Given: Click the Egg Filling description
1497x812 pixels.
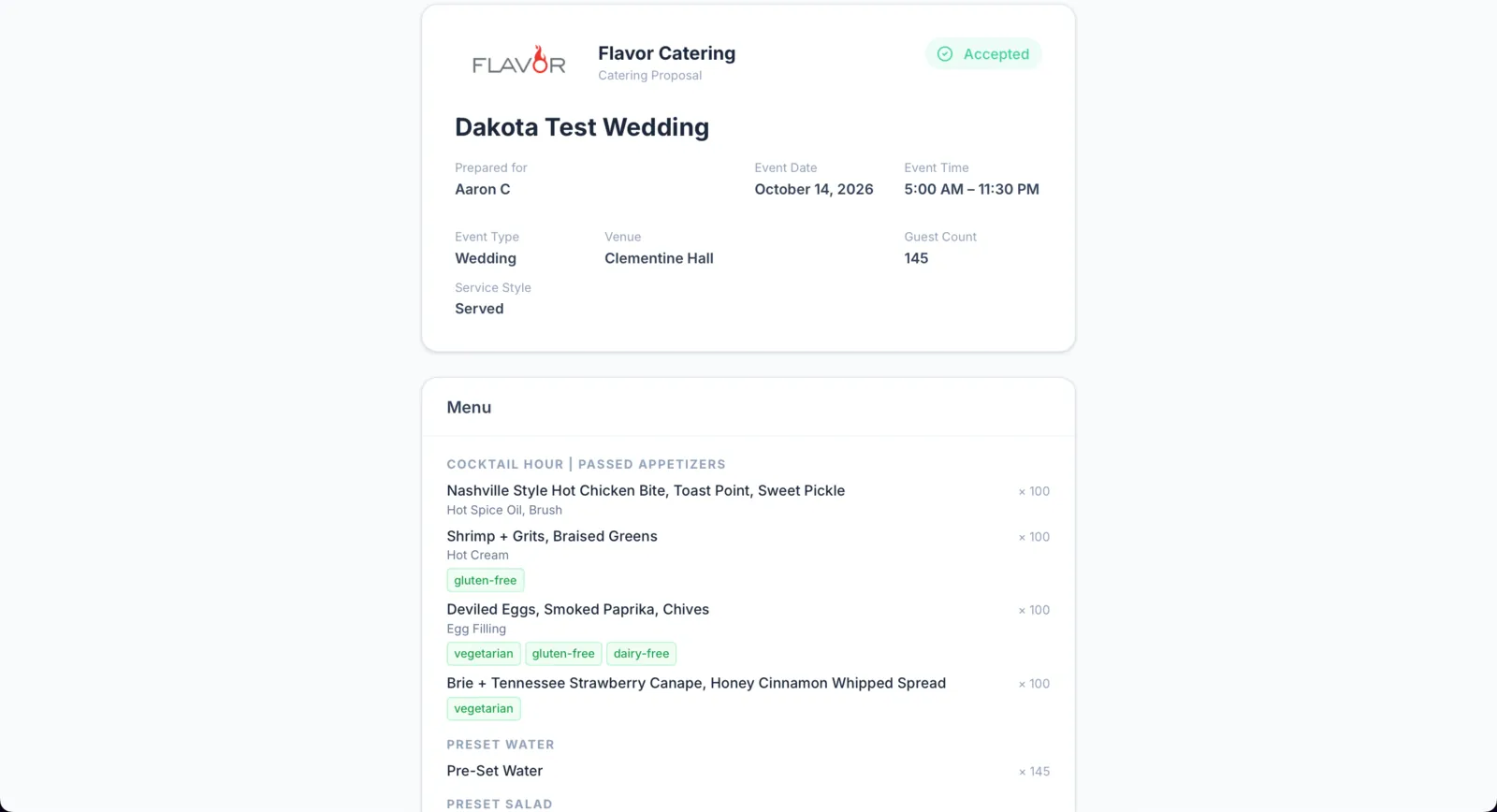Looking at the screenshot, I should click(x=476, y=629).
